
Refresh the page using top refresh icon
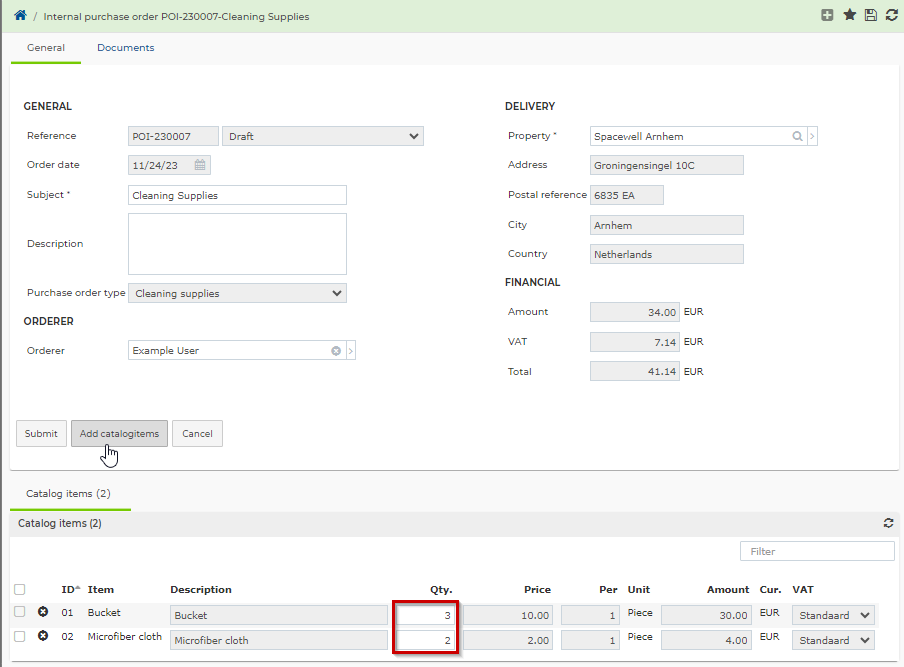tap(891, 16)
